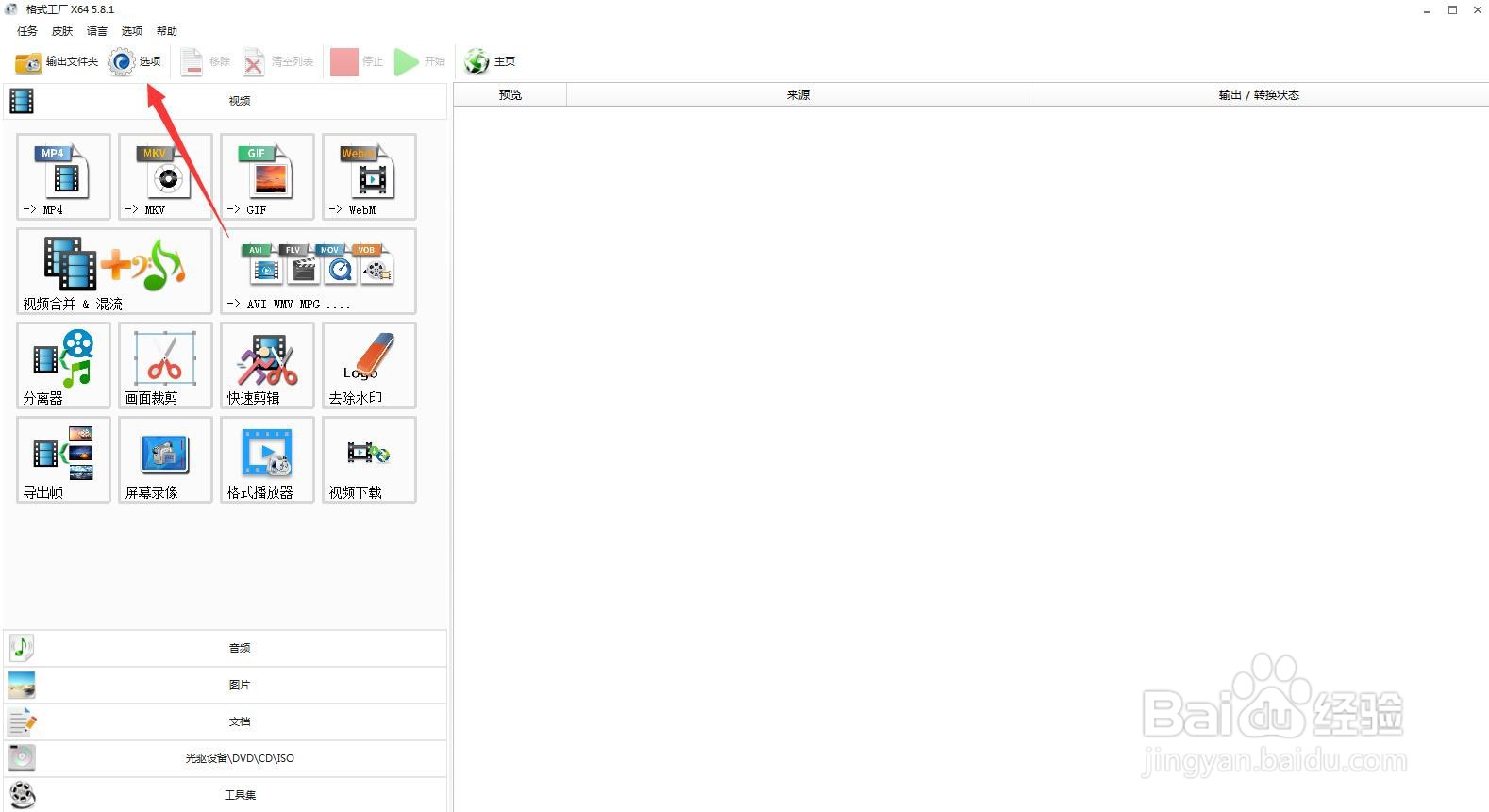Launch 视频合并 & 混流 tool
Screen dimensions: 1489x812
pos(114,271)
